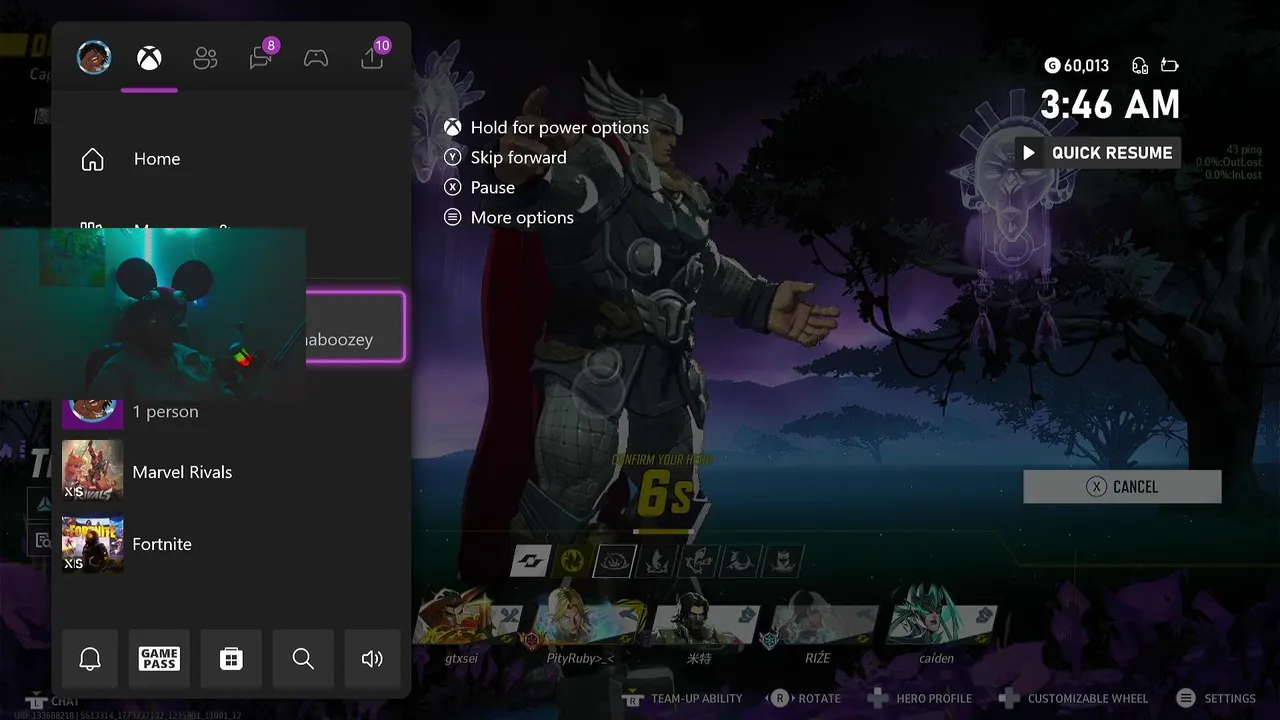The image size is (1280, 720).
Task: Click the Team-Up Ability prompt
Action: [x=683, y=699]
